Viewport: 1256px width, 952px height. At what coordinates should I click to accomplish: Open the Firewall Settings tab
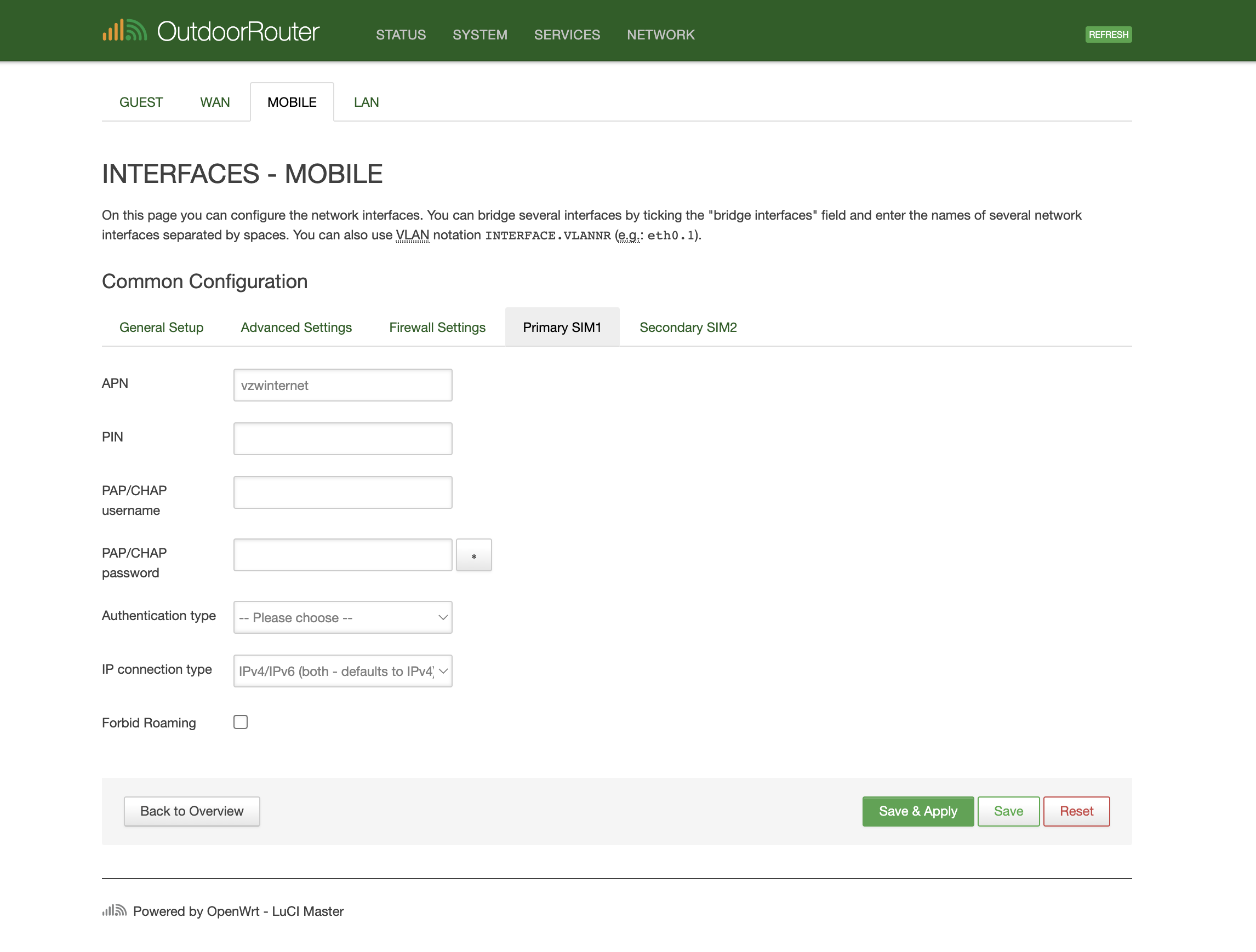[437, 327]
